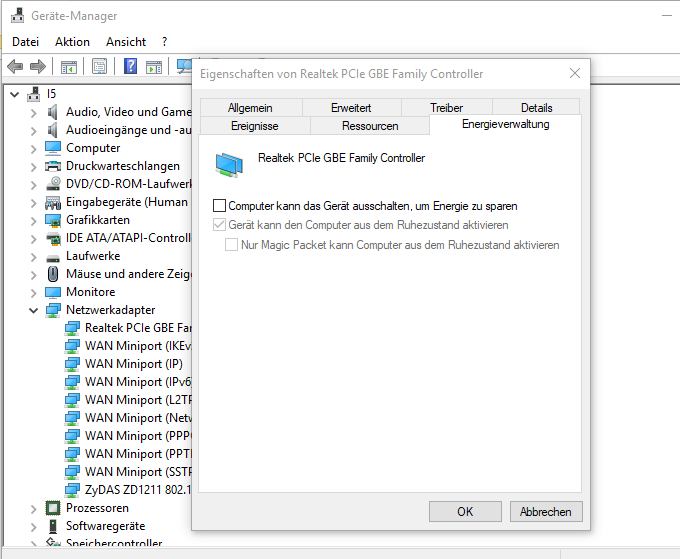Select the WAN Miniport (SSTP) item

point(138,472)
